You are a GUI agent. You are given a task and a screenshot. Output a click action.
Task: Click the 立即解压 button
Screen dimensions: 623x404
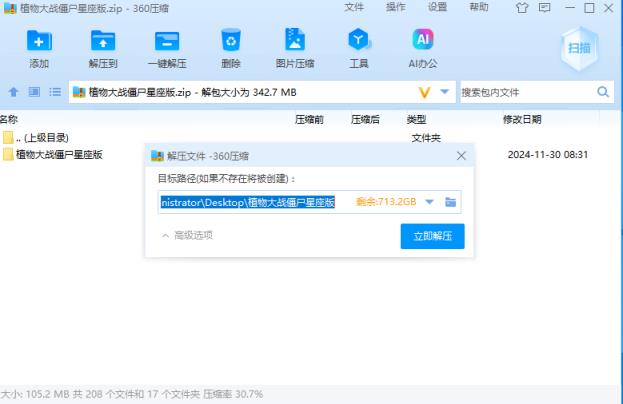432,236
